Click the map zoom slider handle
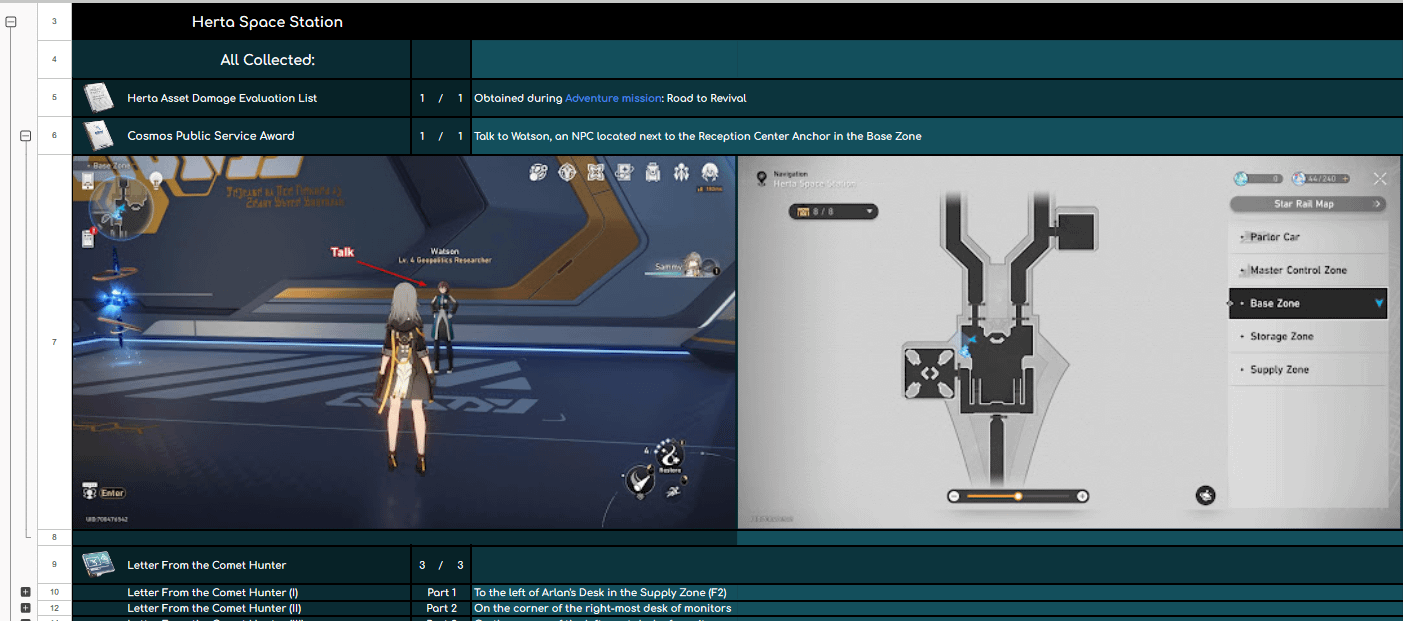This screenshot has height=621, width=1403. pyautogui.click(x=1018, y=496)
